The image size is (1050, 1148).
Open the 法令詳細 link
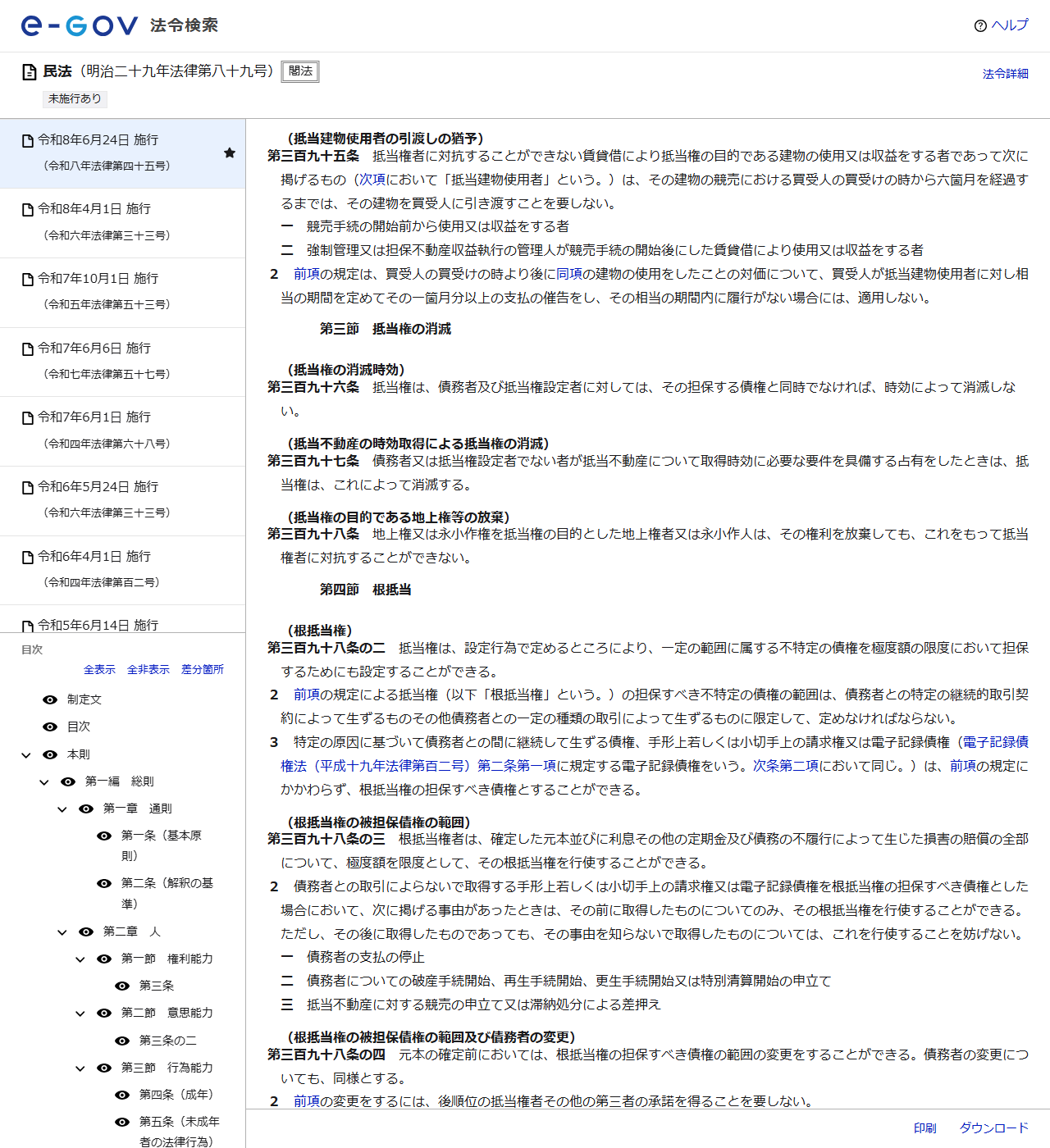click(x=1006, y=74)
